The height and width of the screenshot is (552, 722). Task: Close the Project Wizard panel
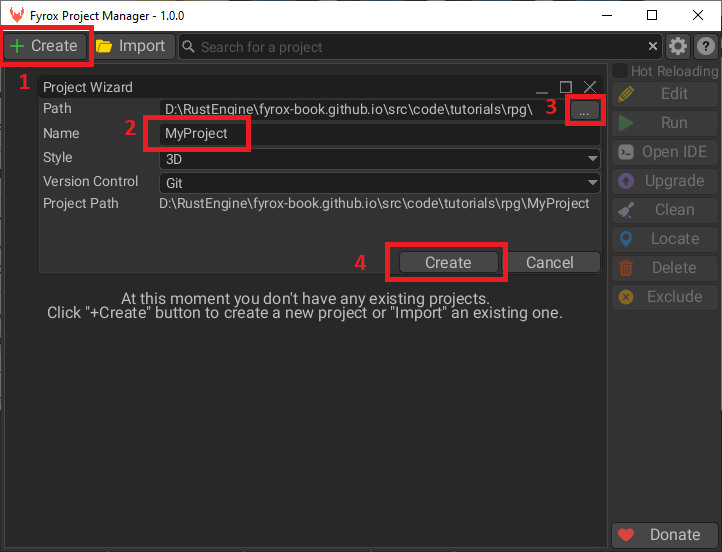tap(590, 87)
